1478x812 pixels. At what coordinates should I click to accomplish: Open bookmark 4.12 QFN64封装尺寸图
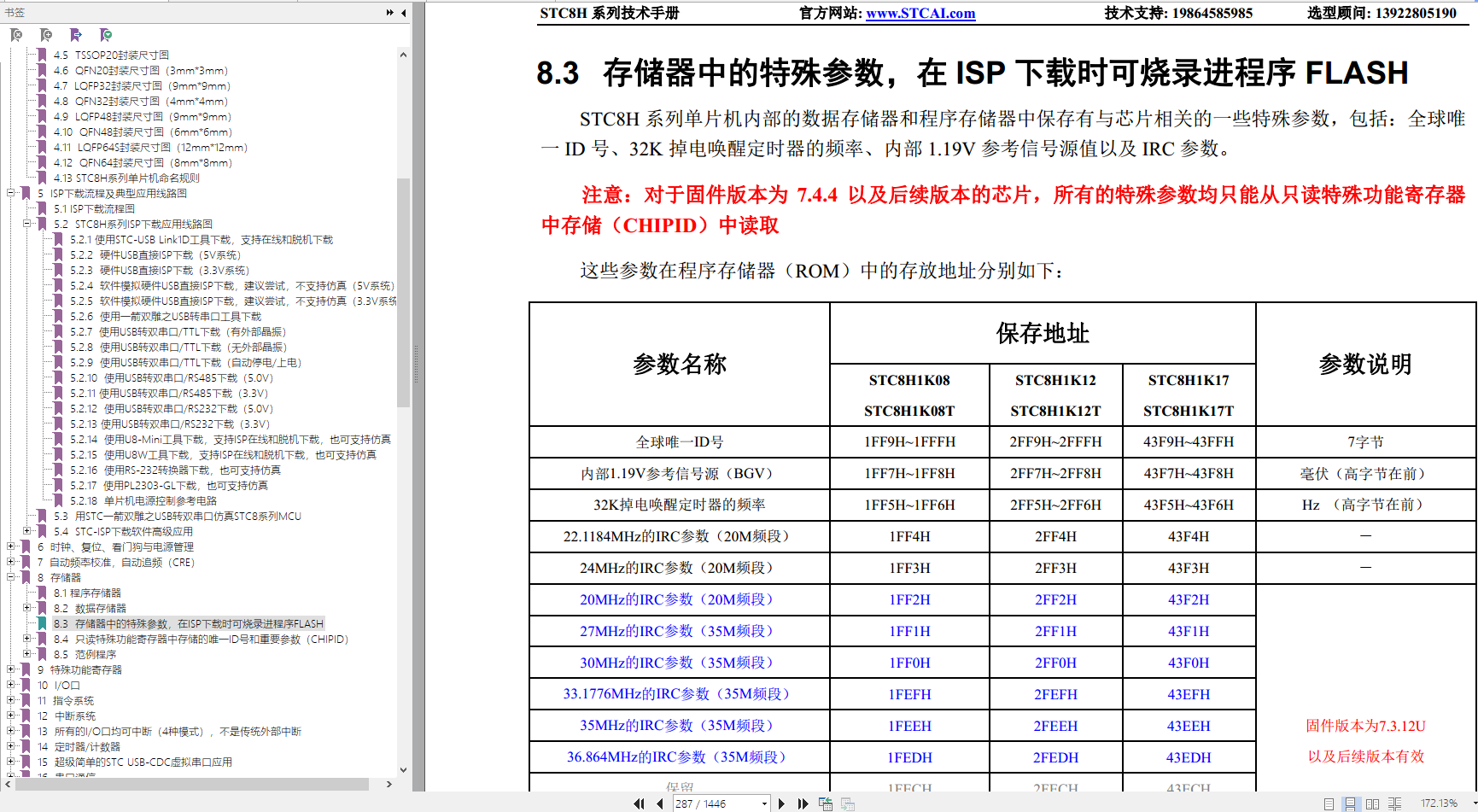coord(143,162)
